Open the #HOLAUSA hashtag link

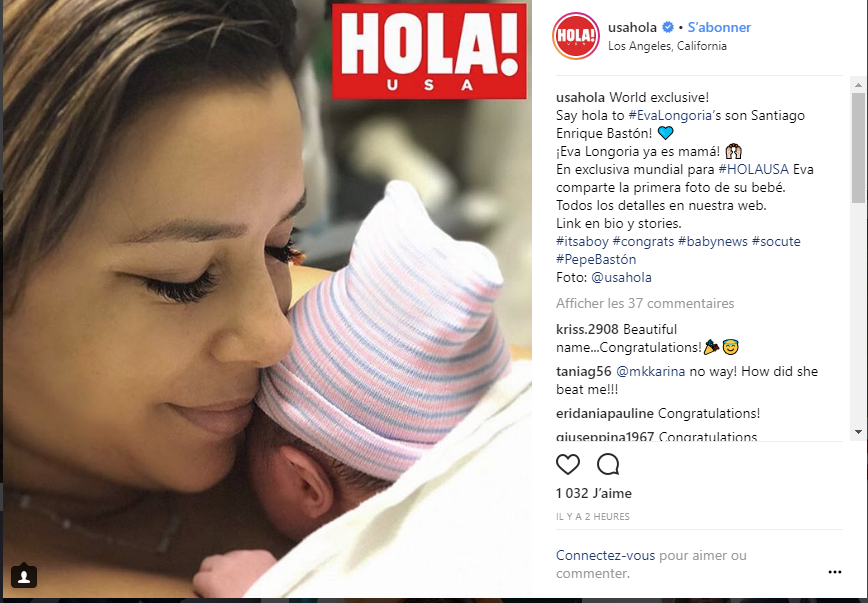753,169
